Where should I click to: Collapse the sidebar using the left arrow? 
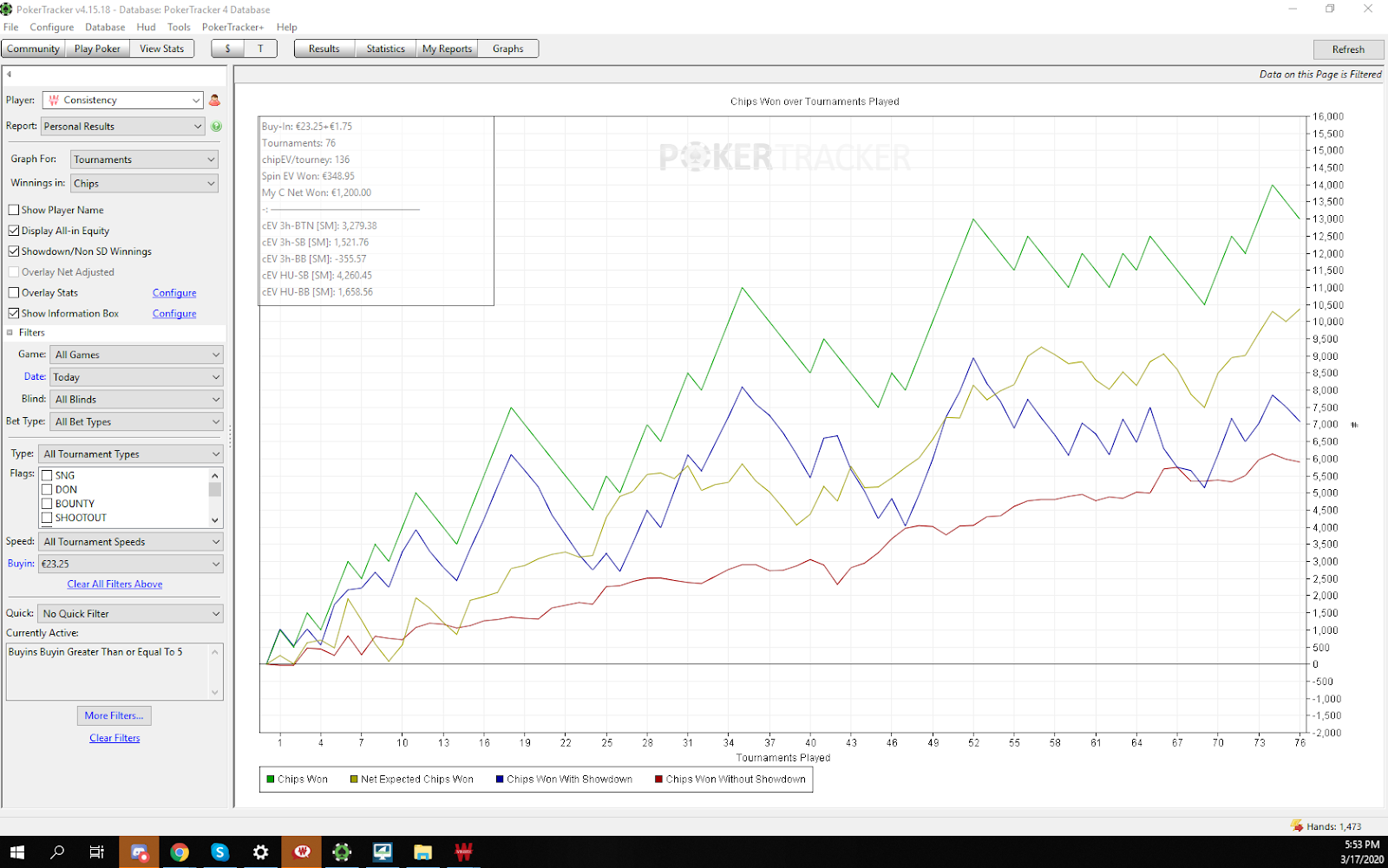[x=9, y=75]
